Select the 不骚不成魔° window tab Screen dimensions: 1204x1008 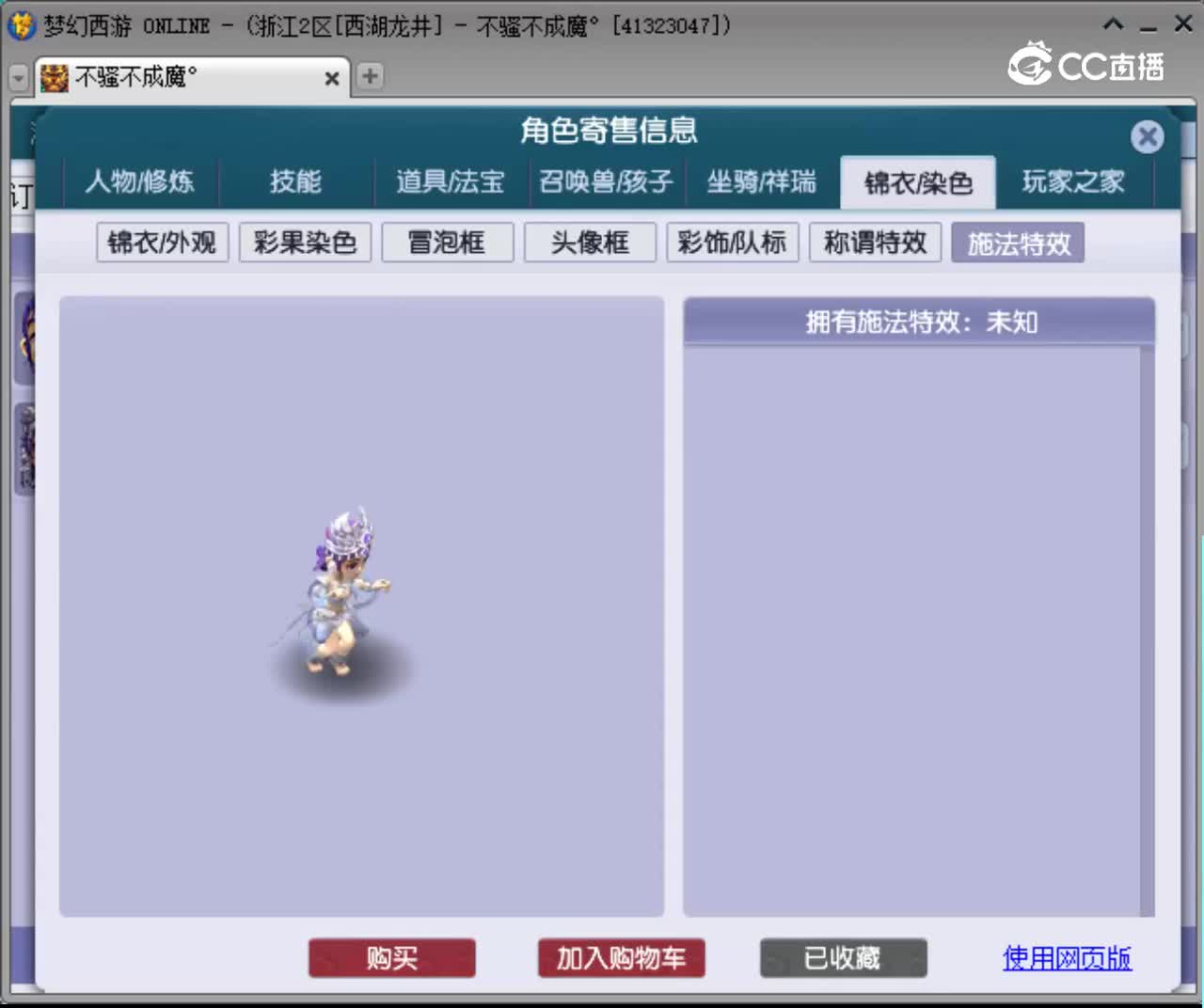point(192,77)
